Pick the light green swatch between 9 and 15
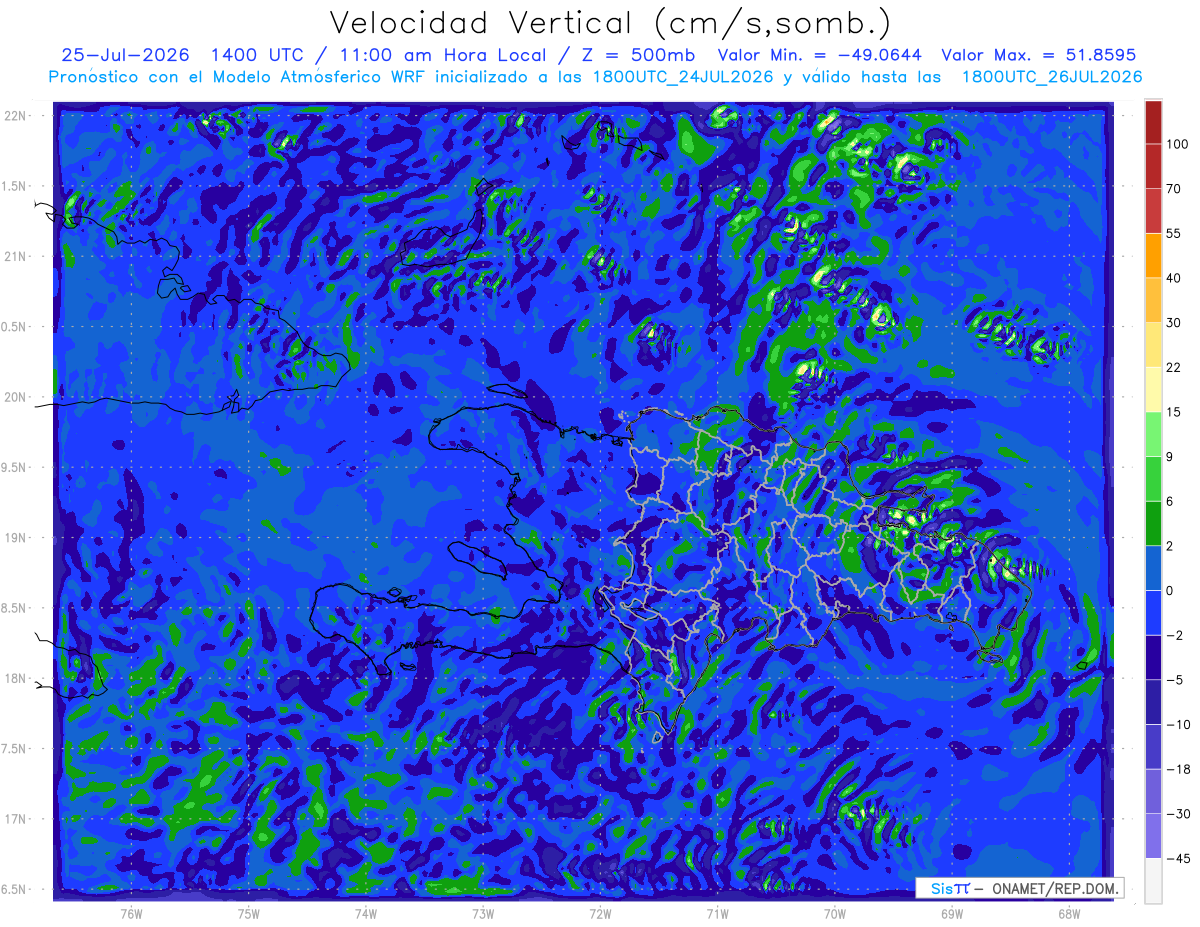The height and width of the screenshot is (927, 1200). point(1154,434)
